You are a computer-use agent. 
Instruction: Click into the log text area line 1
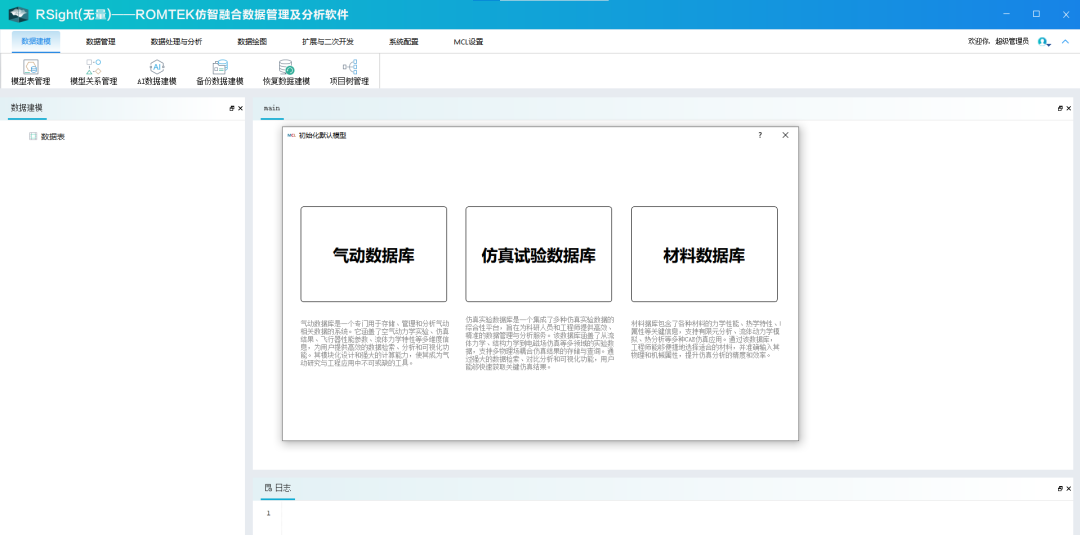point(600,514)
